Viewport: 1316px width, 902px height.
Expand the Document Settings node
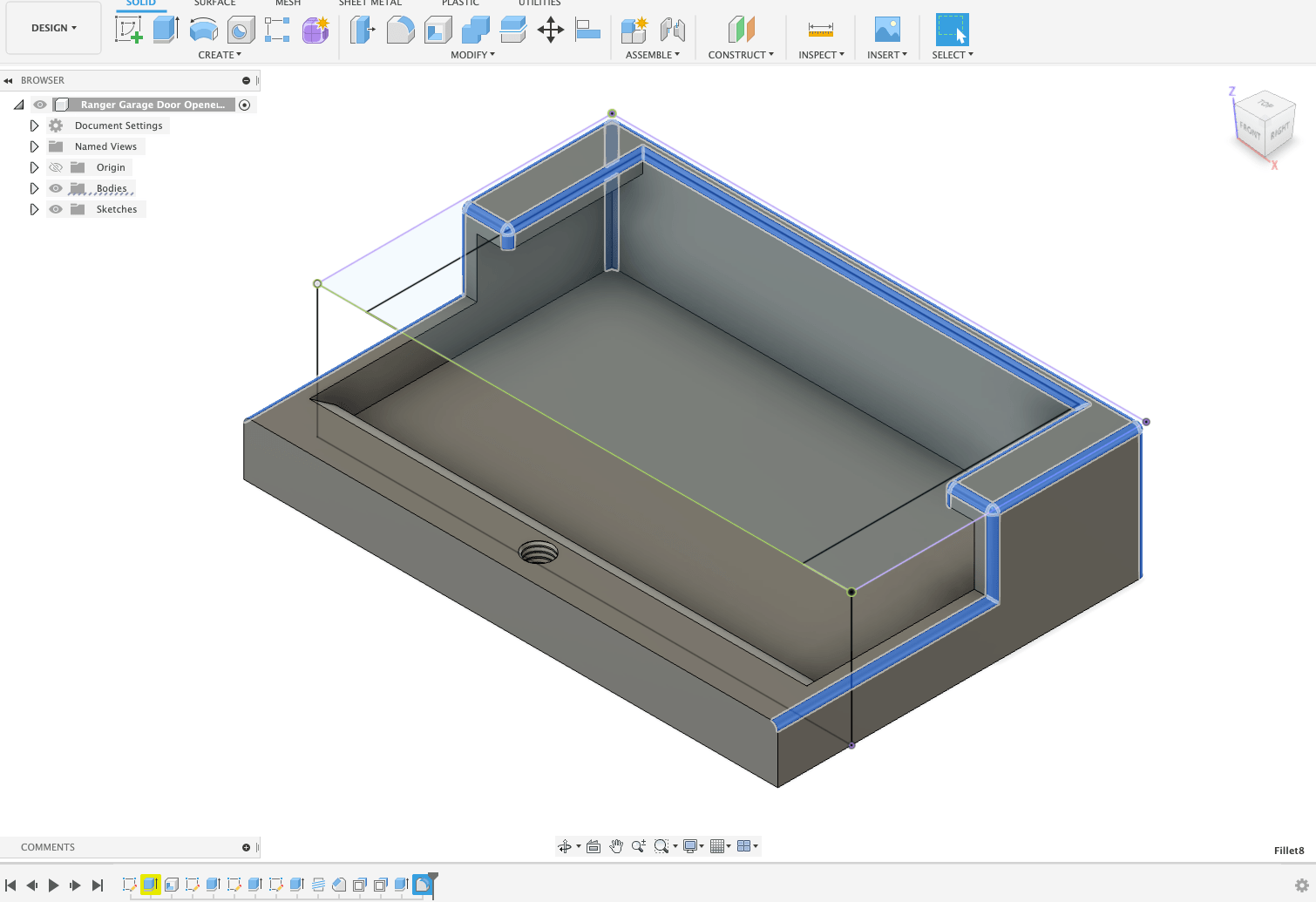34,125
